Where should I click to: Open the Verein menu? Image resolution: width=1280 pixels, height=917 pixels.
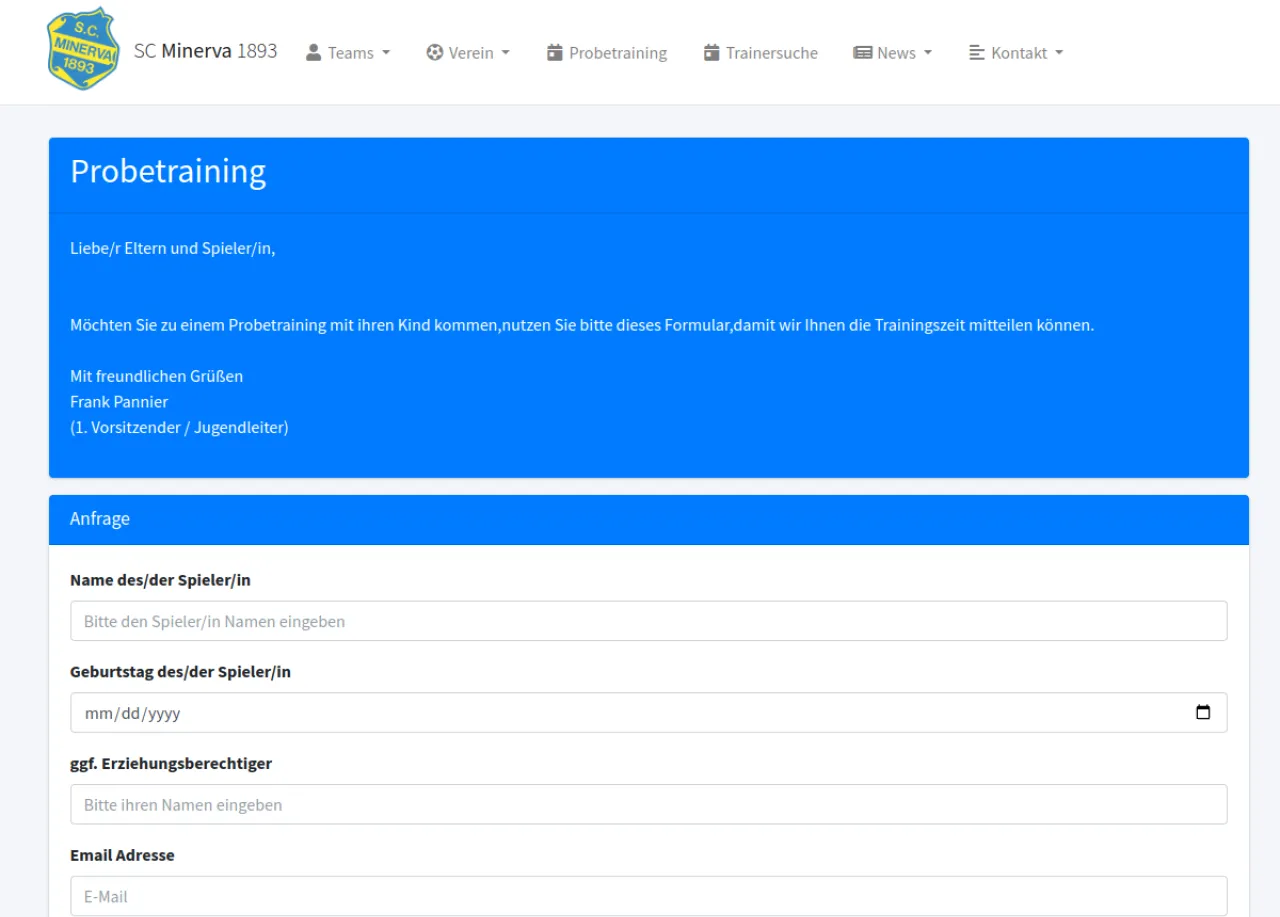(468, 53)
